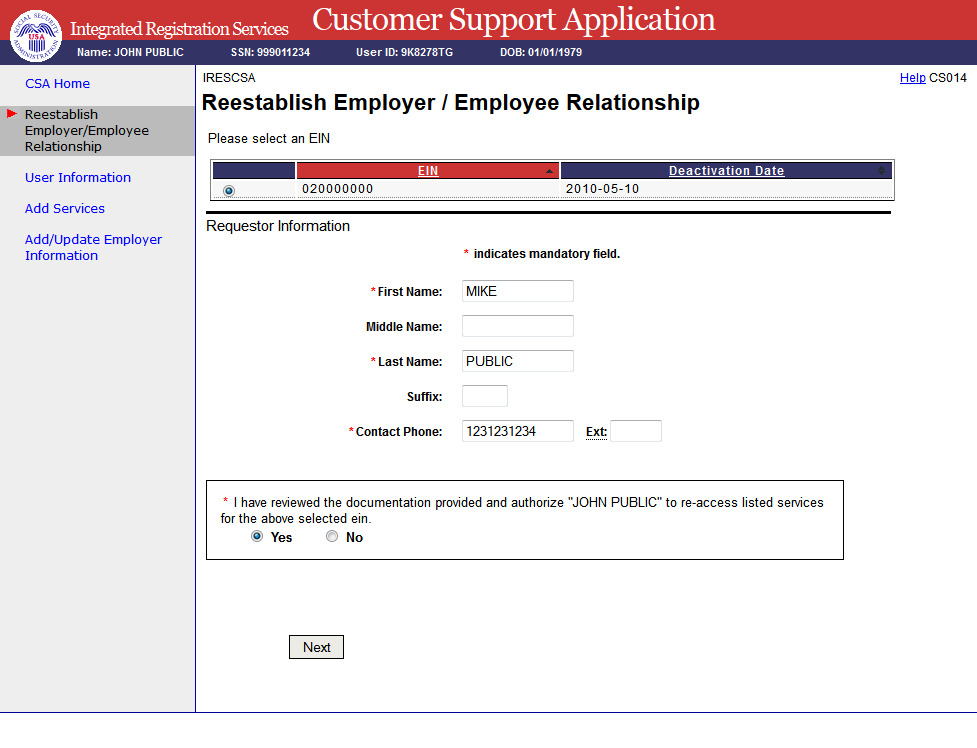Image resolution: width=977 pixels, height=748 pixels.
Task: Choose No for the authorization statement
Action: (x=332, y=537)
